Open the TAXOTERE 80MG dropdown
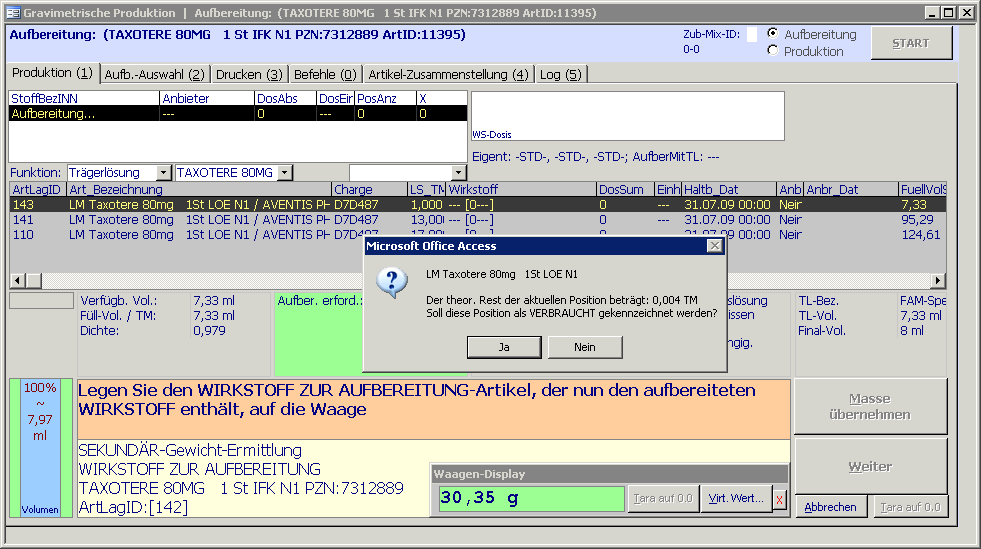This screenshot has height=549, width=981. point(285,173)
